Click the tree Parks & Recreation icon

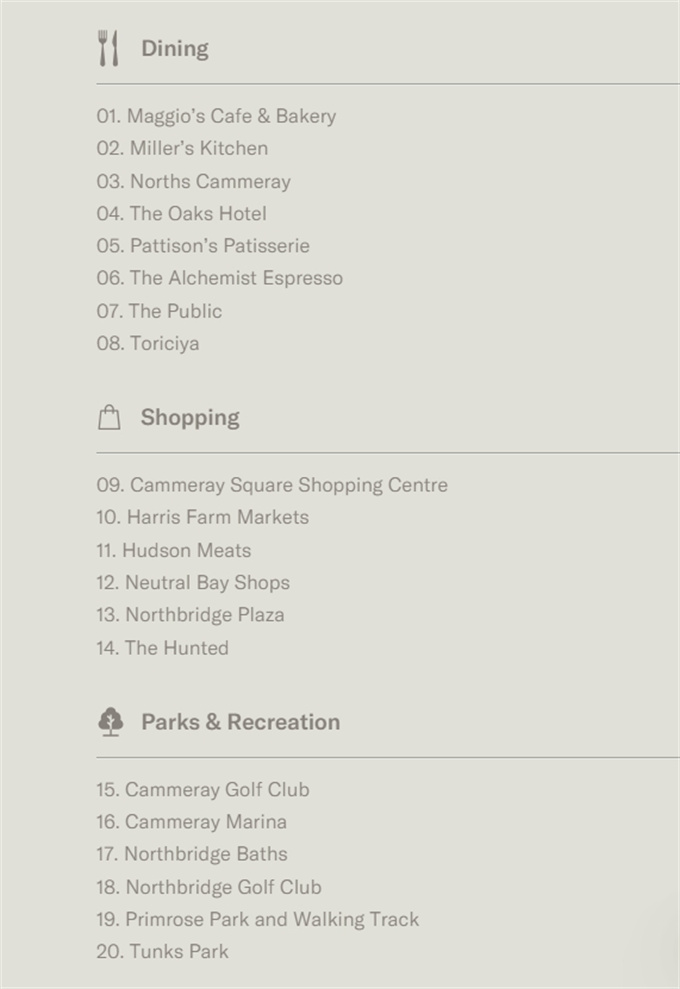click(111, 722)
